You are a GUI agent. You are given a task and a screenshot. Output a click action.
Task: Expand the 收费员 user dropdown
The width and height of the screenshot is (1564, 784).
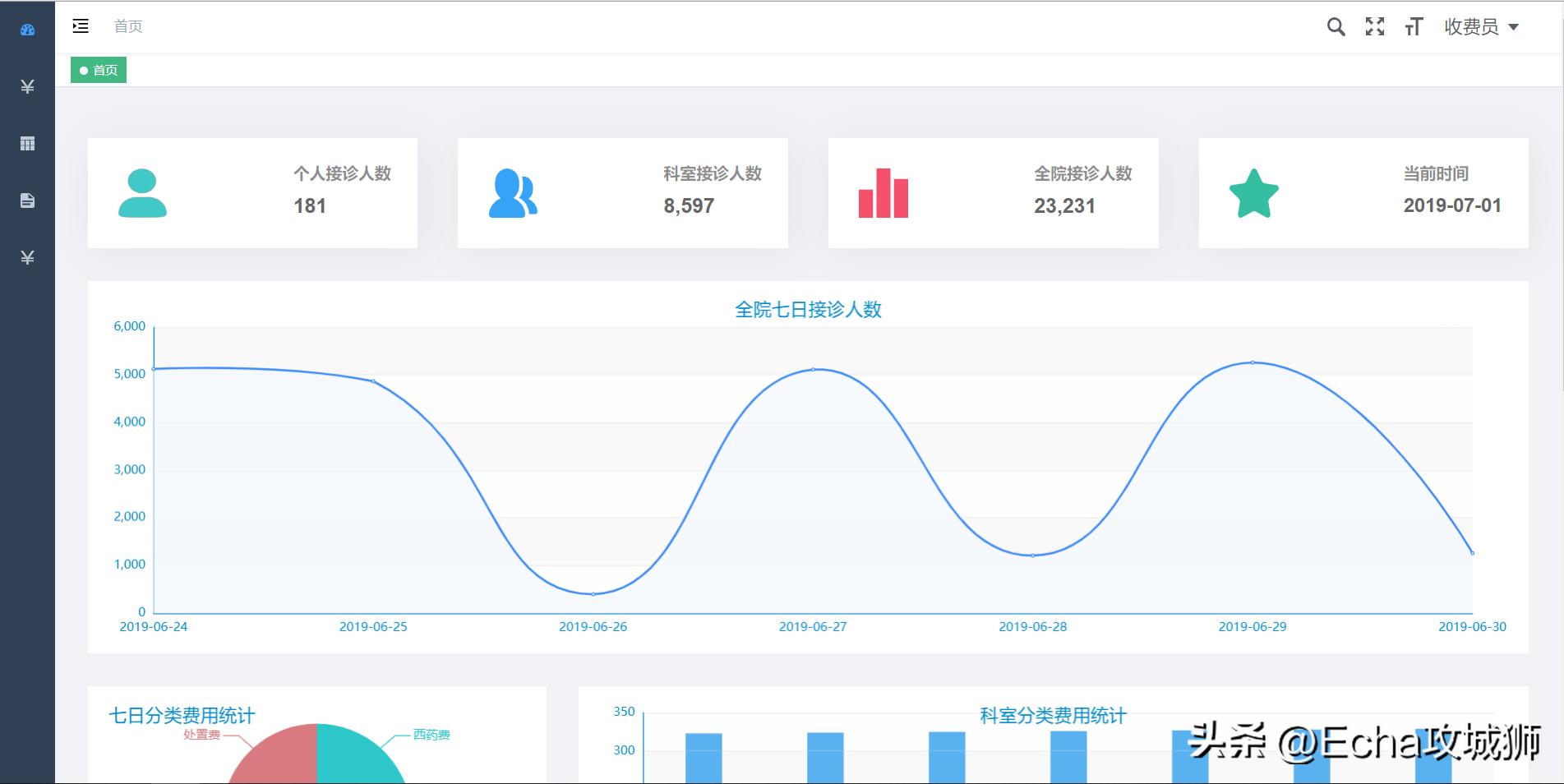click(1474, 25)
